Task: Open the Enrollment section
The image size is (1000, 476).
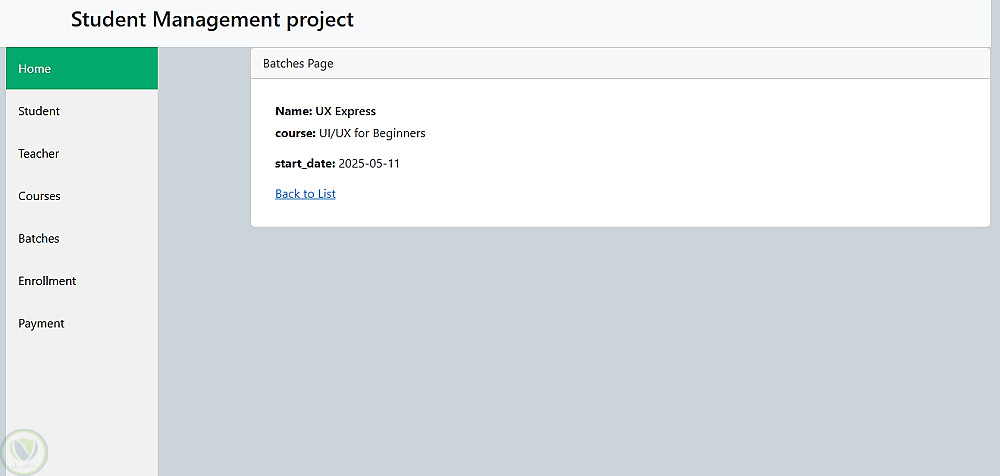Action: click(47, 281)
